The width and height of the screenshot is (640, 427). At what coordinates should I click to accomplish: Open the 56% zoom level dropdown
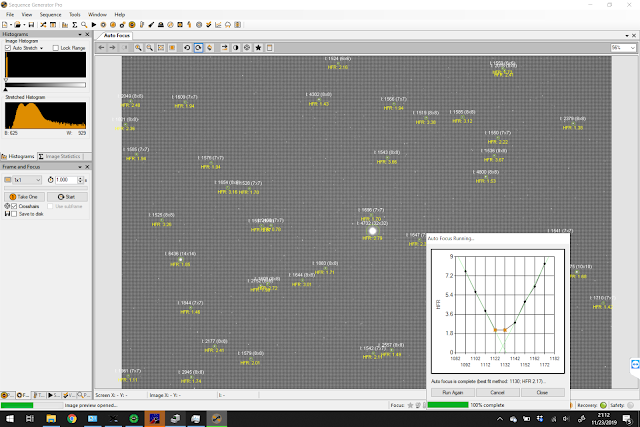[x=624, y=48]
